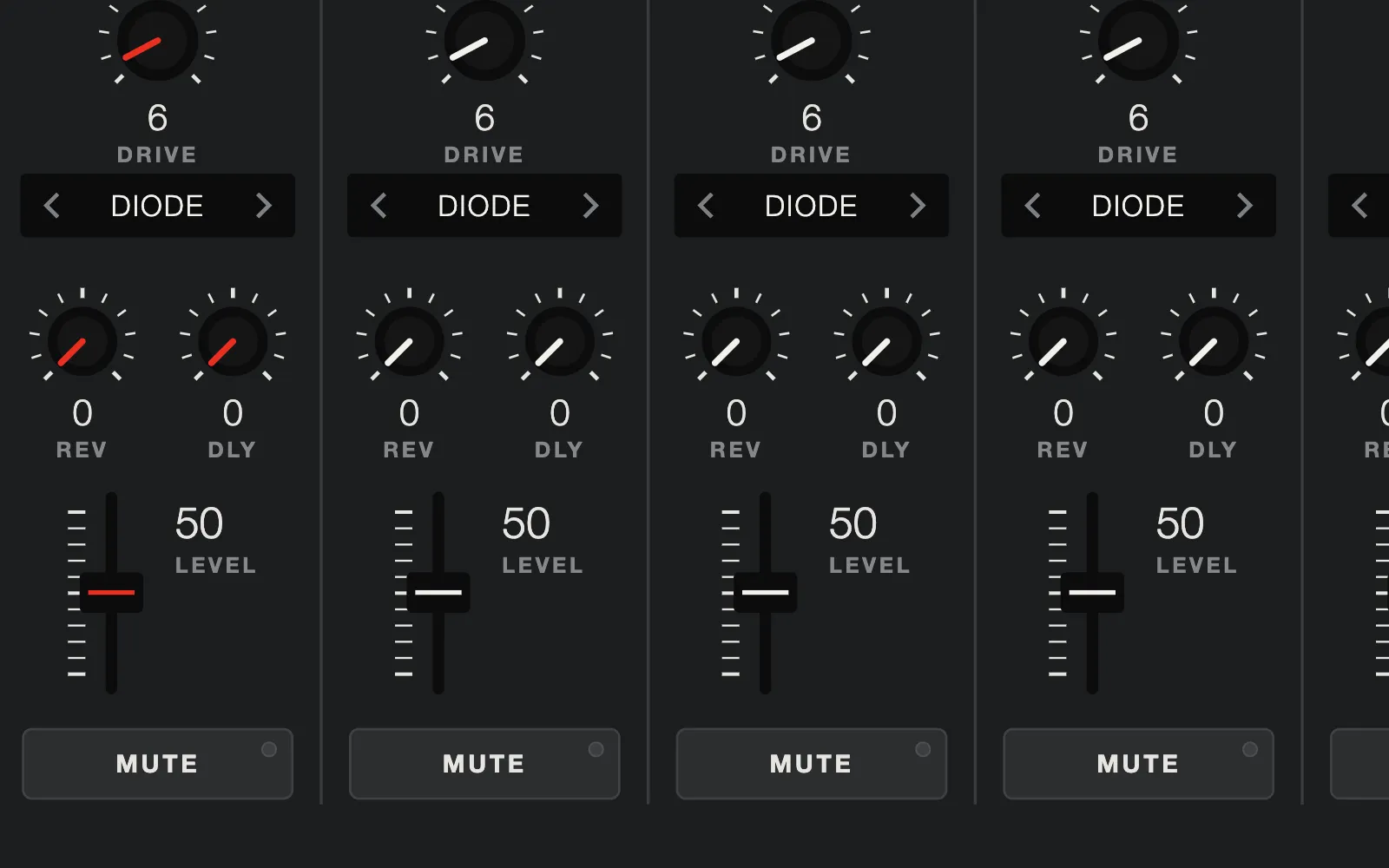Select previous drive type in second channel

click(x=379, y=206)
